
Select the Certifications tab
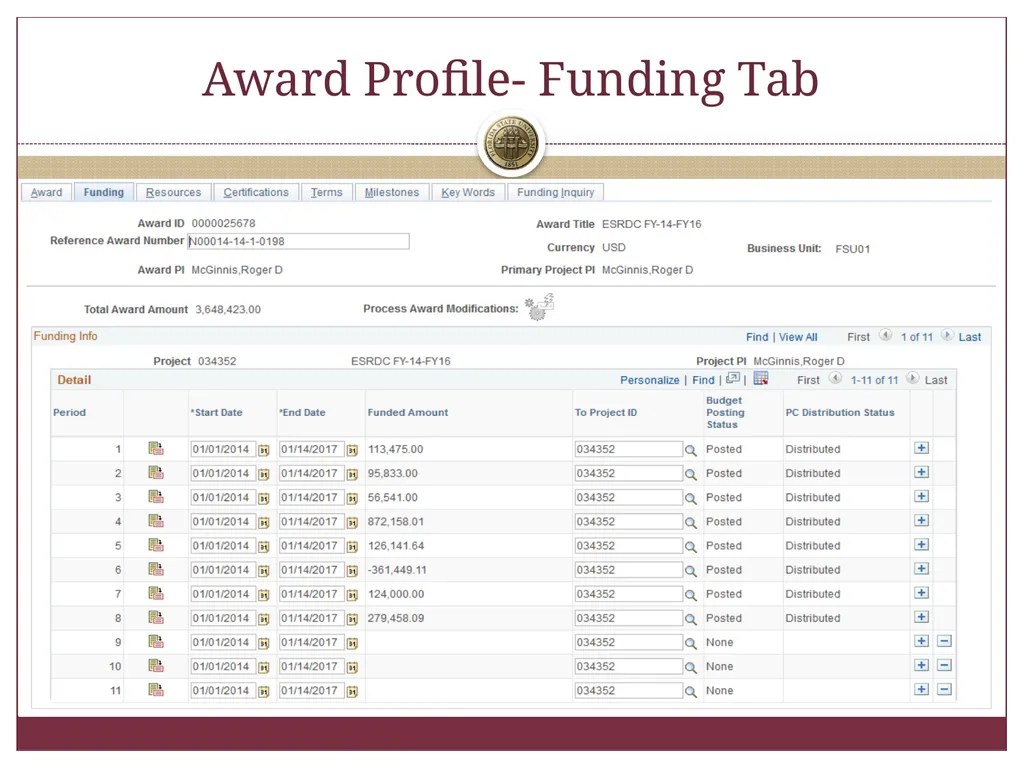256,192
